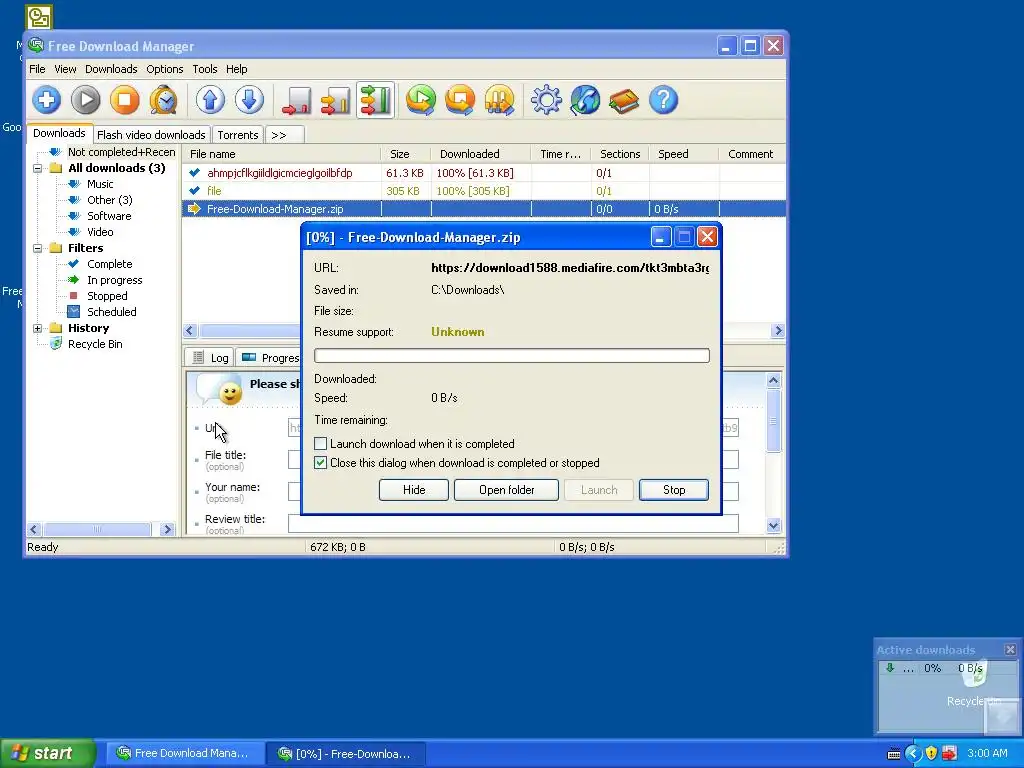Click the Move down blue arrow icon
The width and height of the screenshot is (1024, 768).
pyautogui.click(x=249, y=100)
